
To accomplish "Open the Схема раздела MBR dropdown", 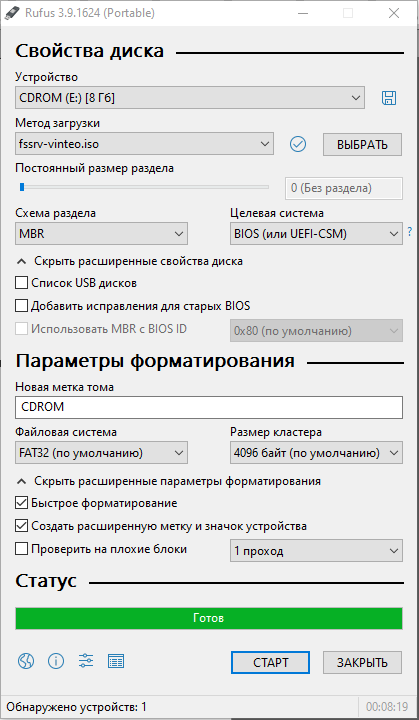I will (101, 234).
